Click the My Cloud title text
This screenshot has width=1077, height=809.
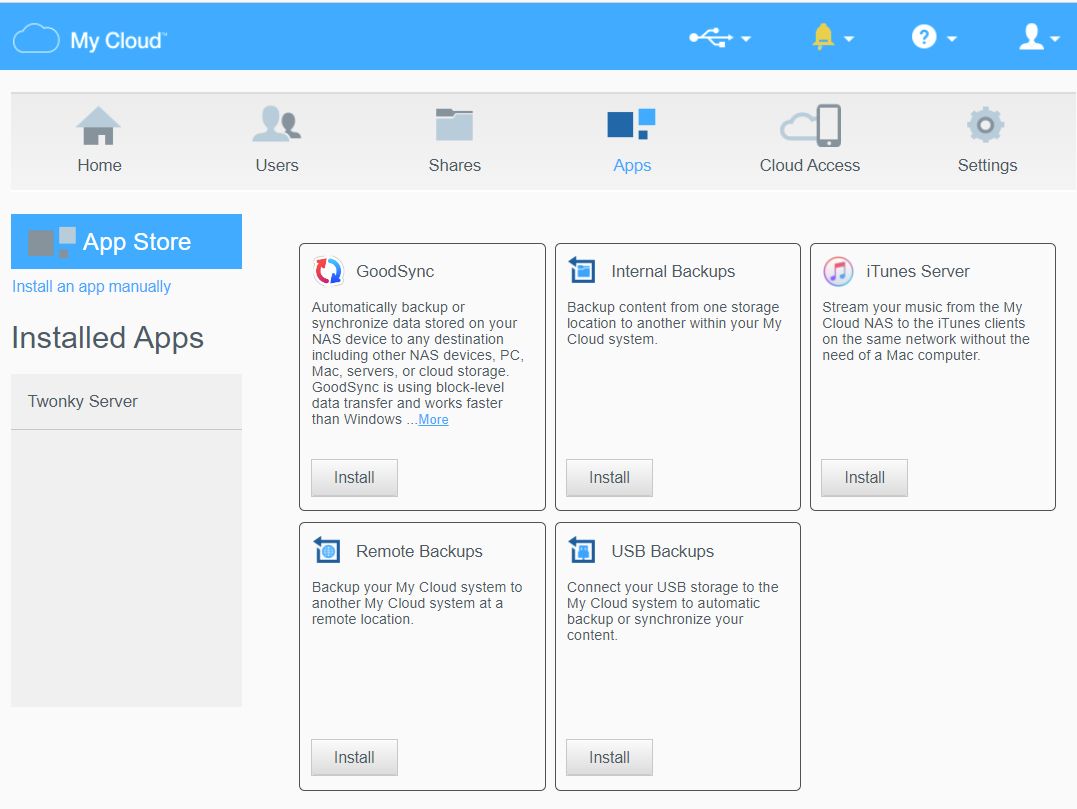pos(117,41)
